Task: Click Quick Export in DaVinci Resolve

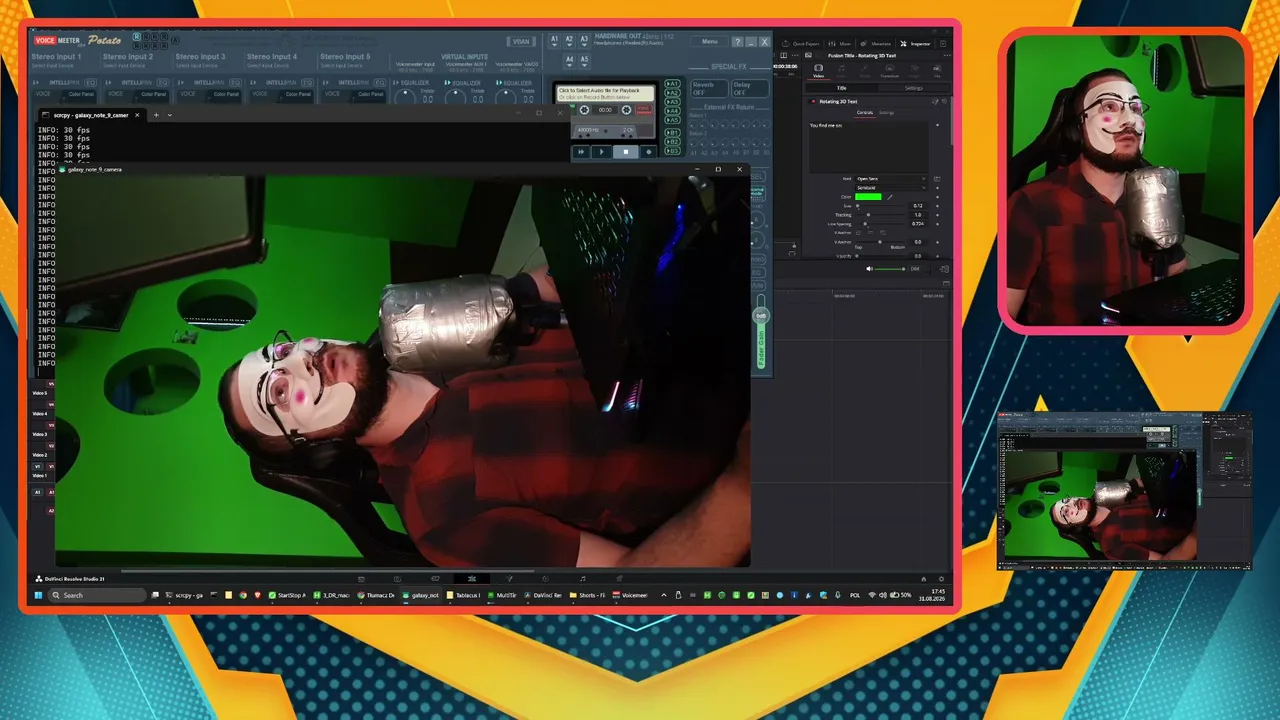Action: tap(801, 44)
